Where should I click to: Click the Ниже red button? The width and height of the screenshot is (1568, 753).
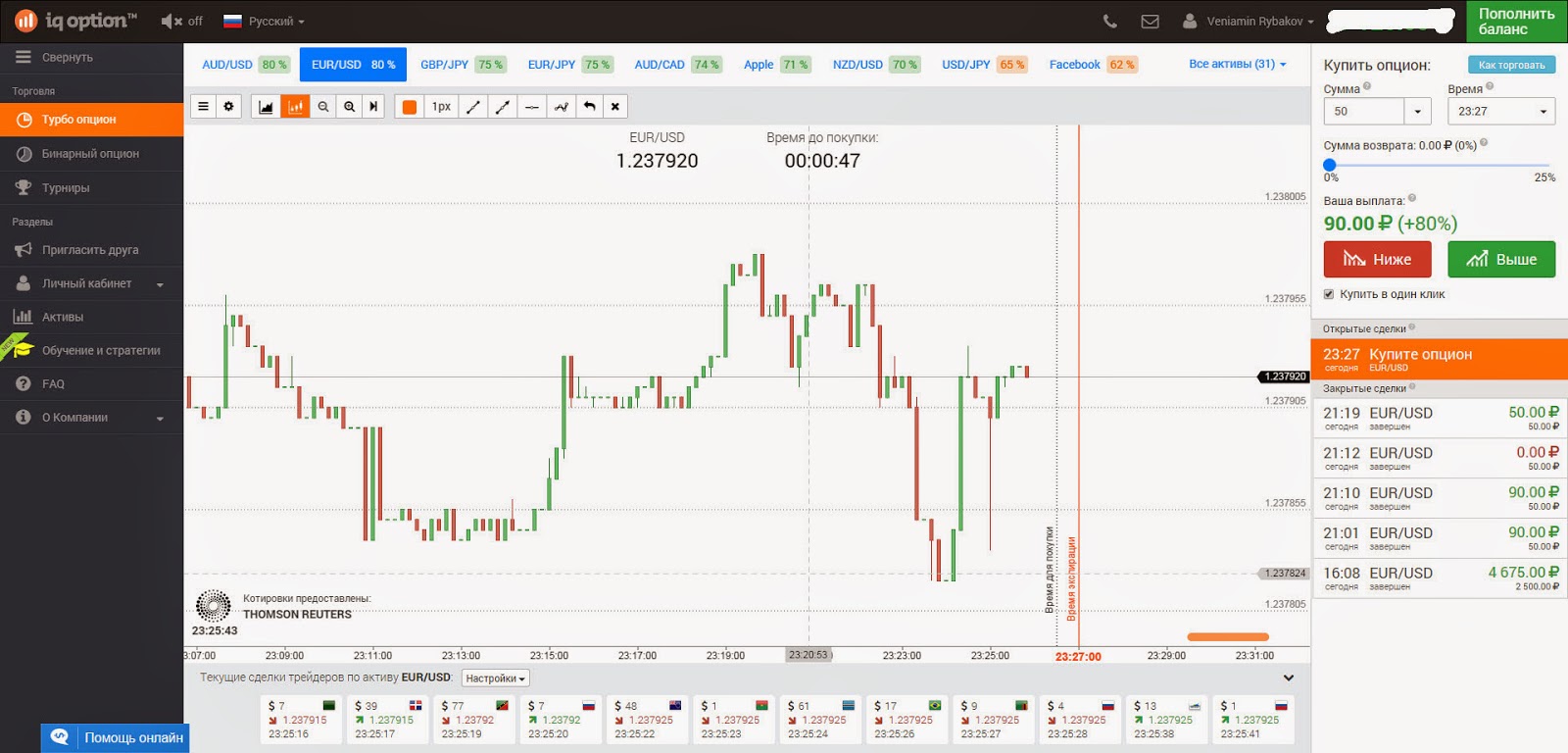coord(1377,259)
